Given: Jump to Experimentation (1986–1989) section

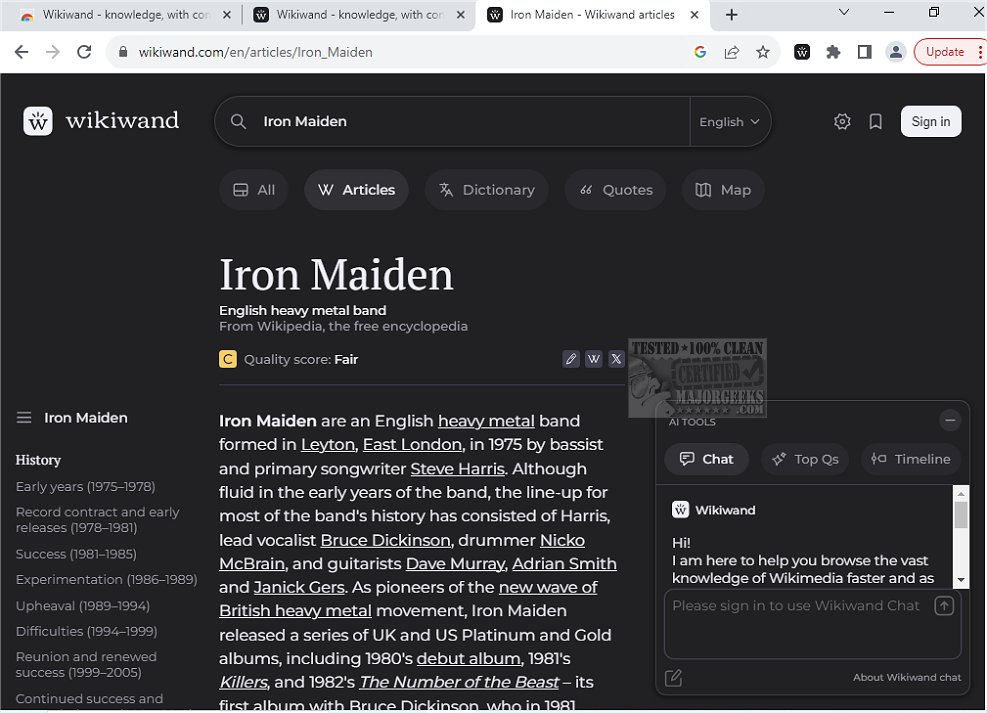Looking at the screenshot, I should (106, 580).
